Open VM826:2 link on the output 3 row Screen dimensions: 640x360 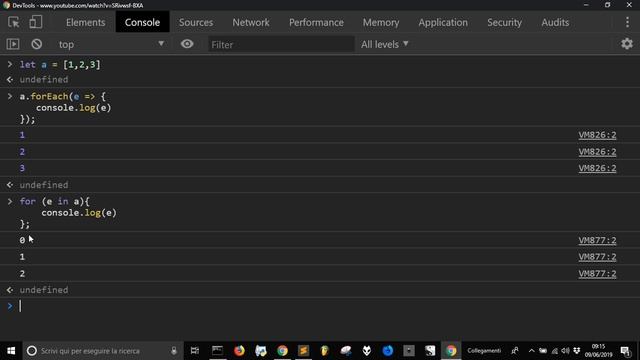pos(597,168)
